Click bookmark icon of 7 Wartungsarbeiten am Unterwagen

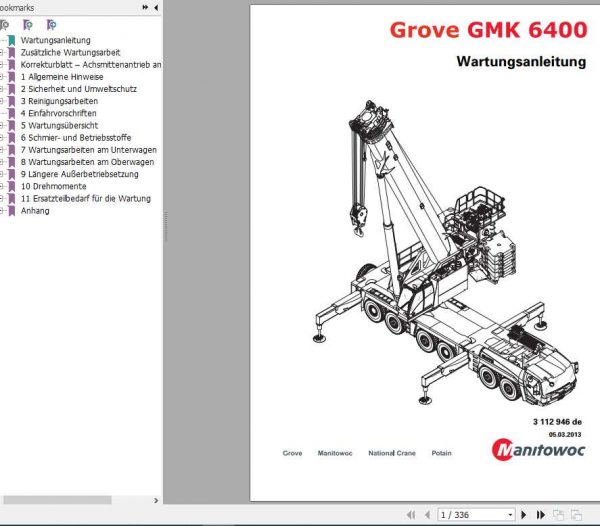tap(12, 150)
